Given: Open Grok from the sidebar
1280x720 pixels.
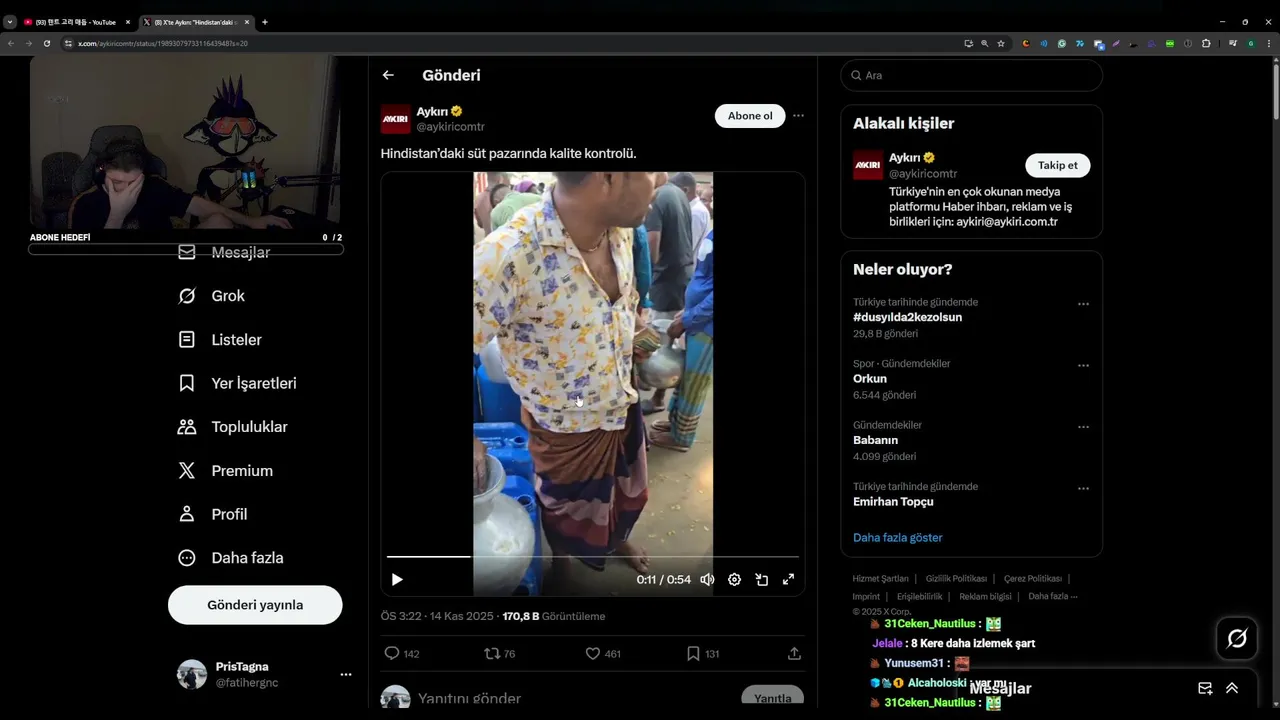Looking at the screenshot, I should pyautogui.click(x=228, y=296).
